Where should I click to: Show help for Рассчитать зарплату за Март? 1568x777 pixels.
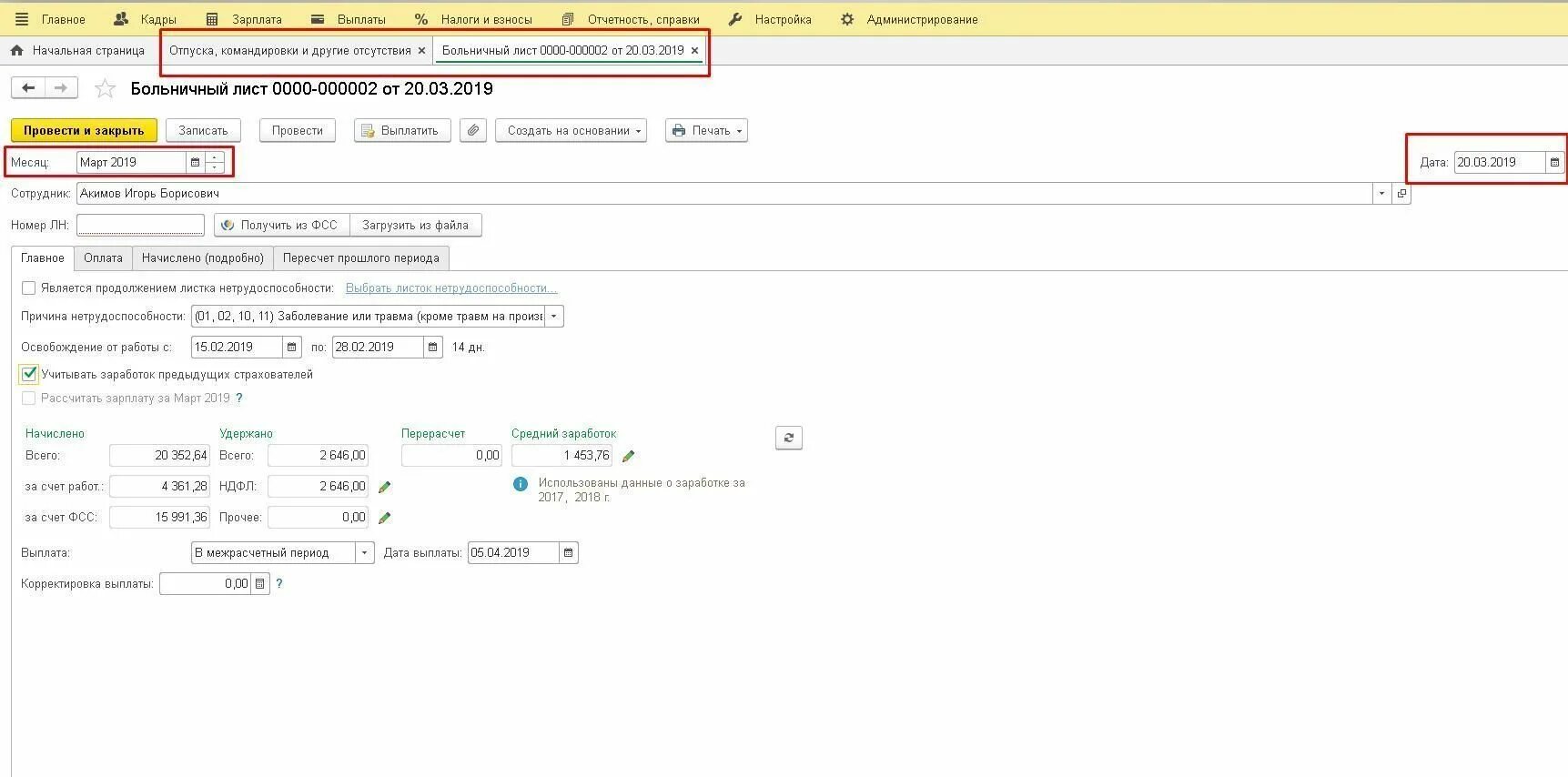click(239, 399)
